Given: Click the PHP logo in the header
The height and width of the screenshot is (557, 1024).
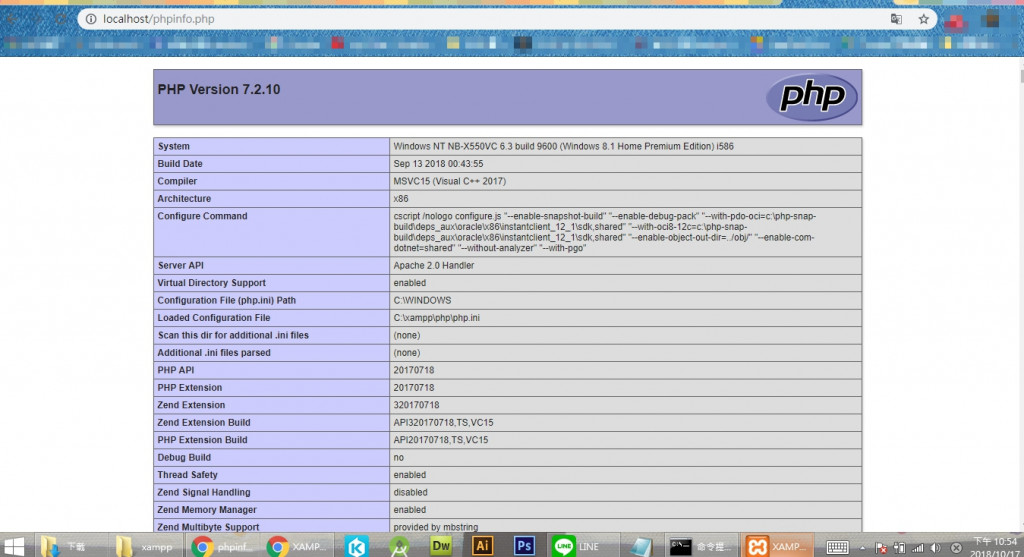Looking at the screenshot, I should [x=811, y=97].
